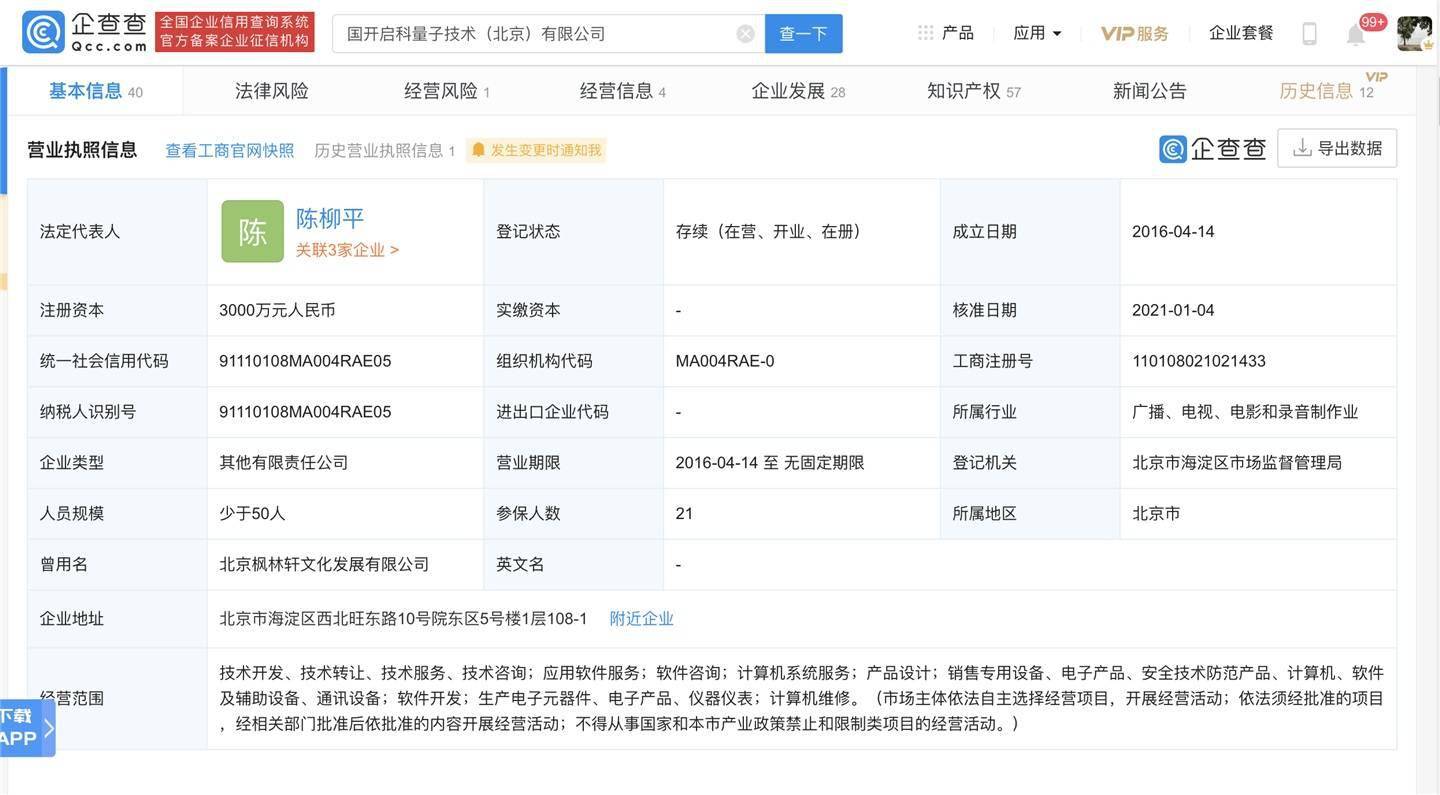Screen dimensions: 1440x795
Task: Expand 关联3家企业 link
Action: pyautogui.click(x=347, y=250)
